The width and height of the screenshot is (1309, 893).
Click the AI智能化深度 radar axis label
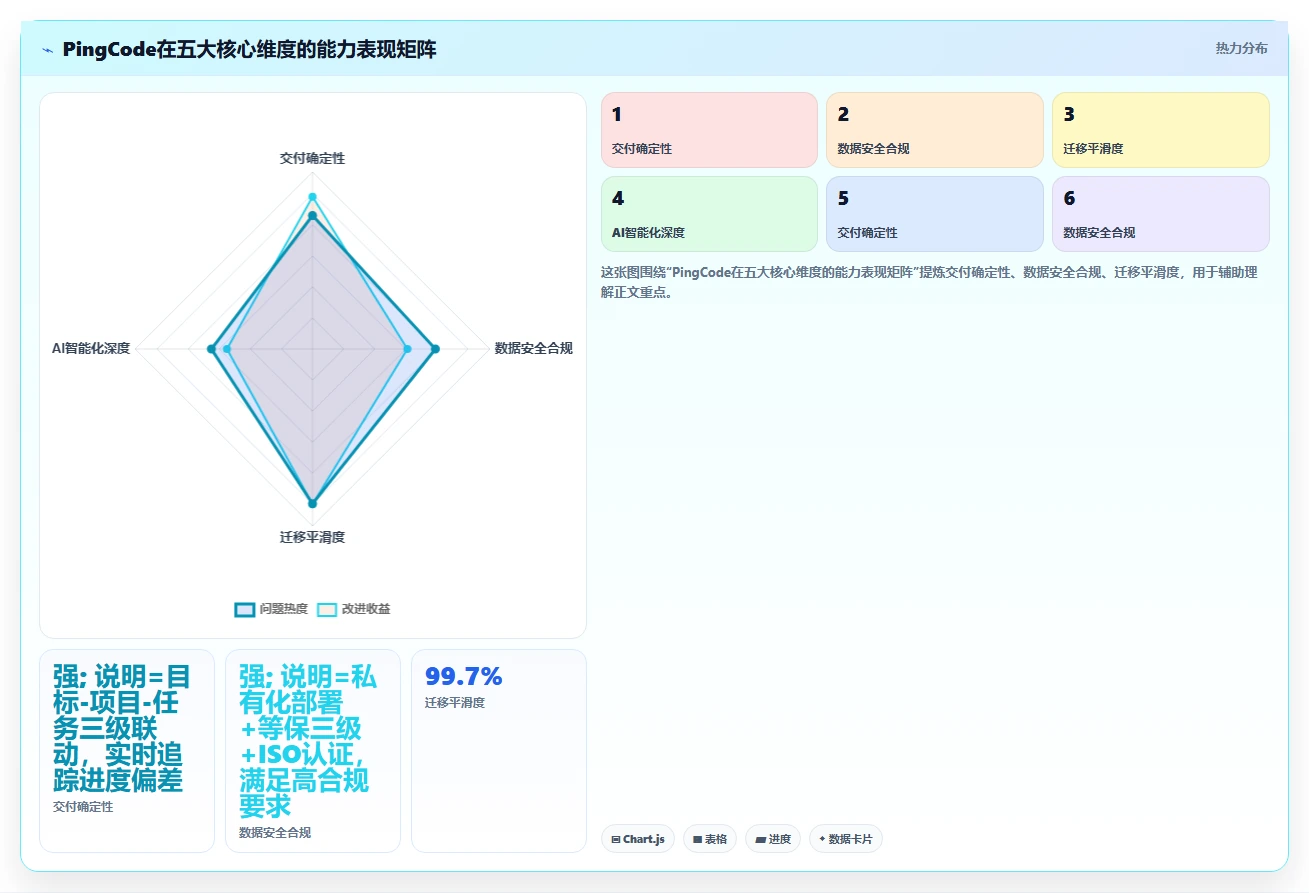(x=91, y=348)
